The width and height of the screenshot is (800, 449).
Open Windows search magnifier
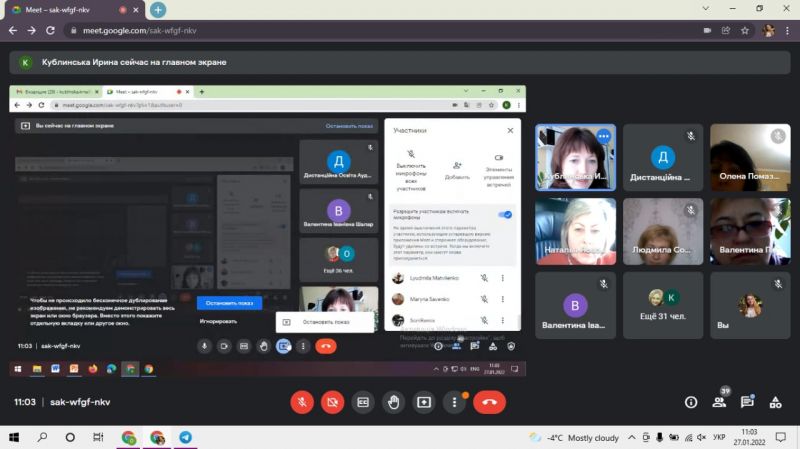point(42,437)
